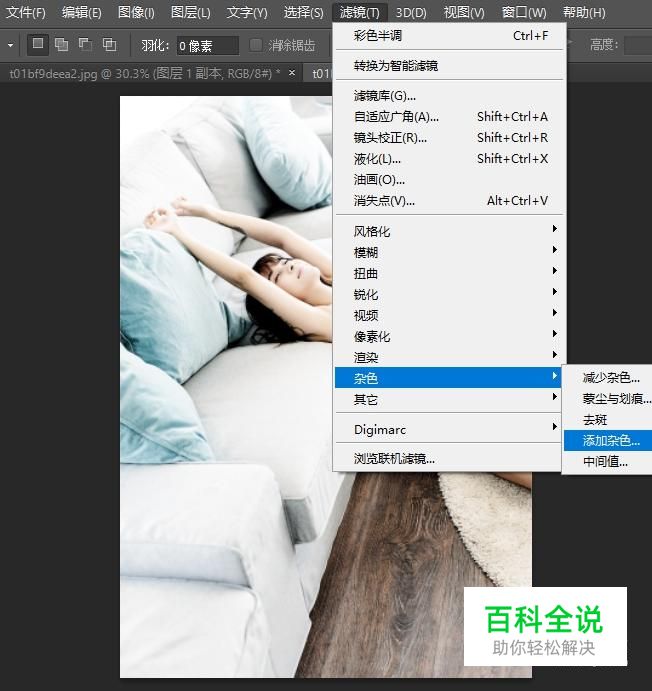Toggle the 消除锯齿 anti-alias checkbox
This screenshot has width=652, height=691.
point(256,45)
